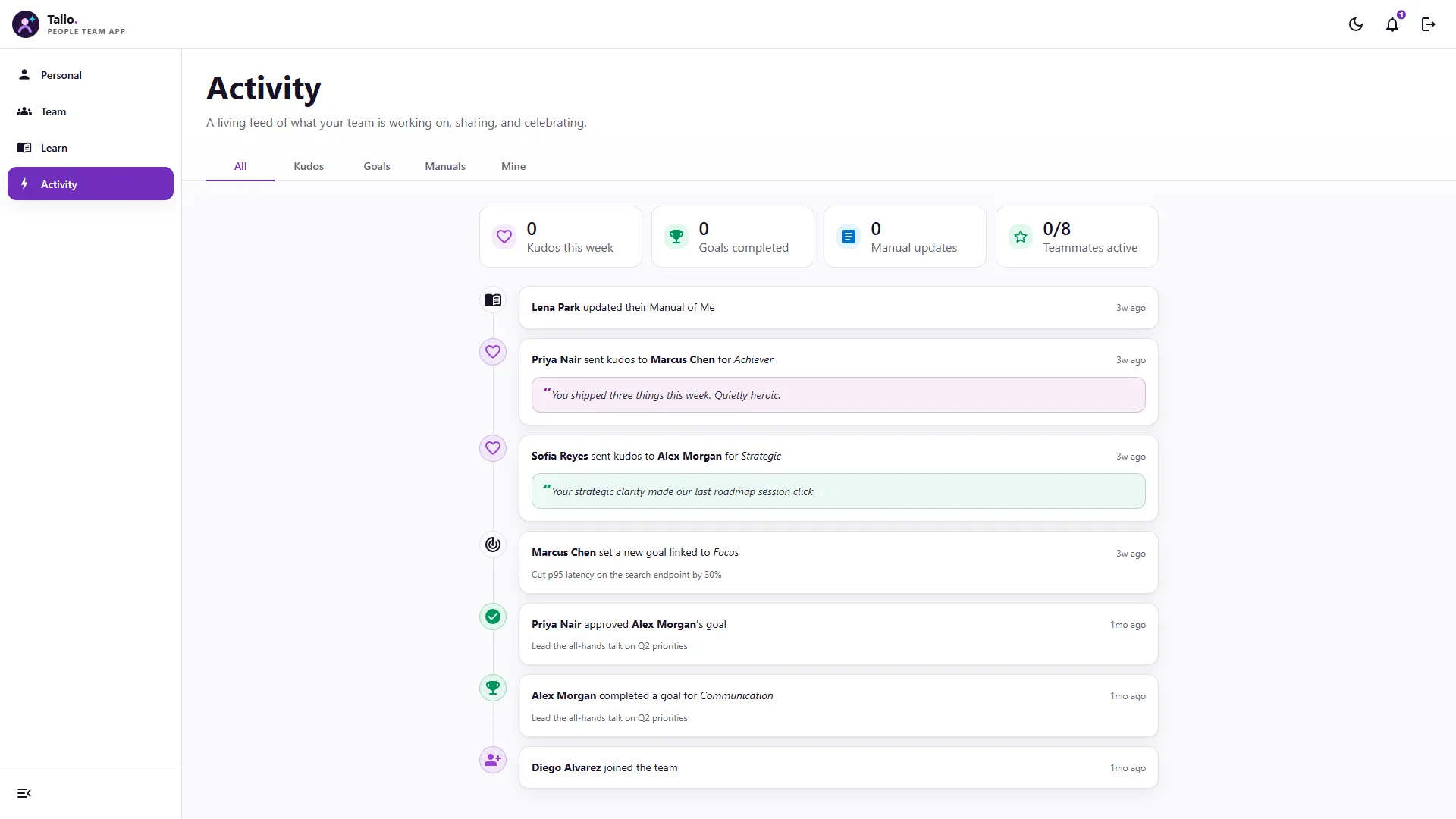Click target icon beside Marcus Chen's goal
The image size is (1456, 819).
[x=493, y=544]
